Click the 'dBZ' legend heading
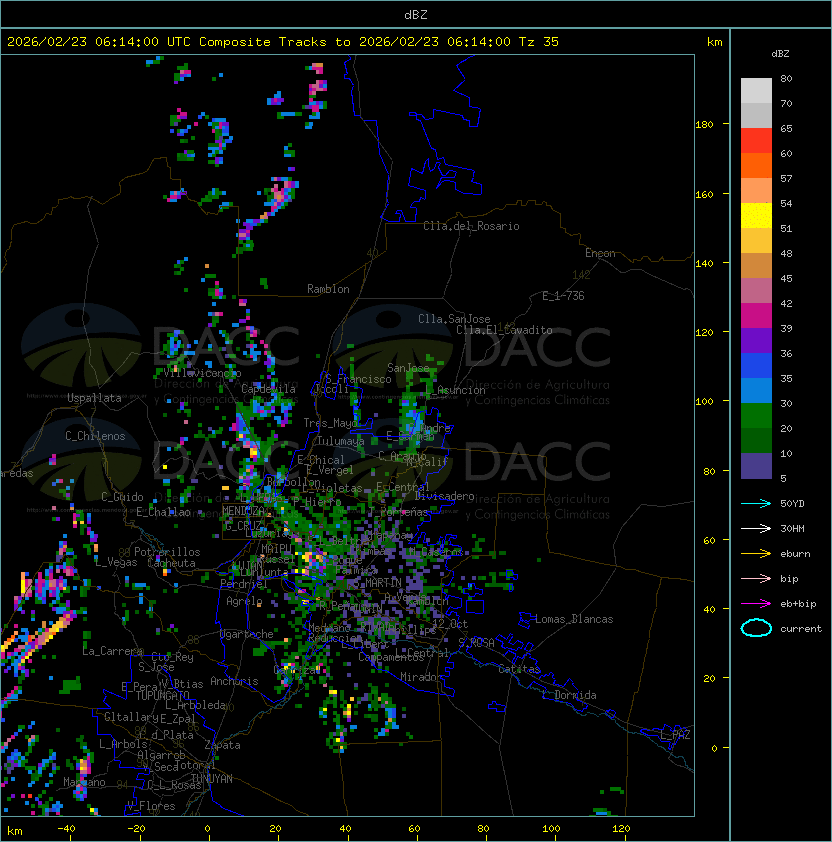Viewport: 832px width, 842px height. coord(780,54)
